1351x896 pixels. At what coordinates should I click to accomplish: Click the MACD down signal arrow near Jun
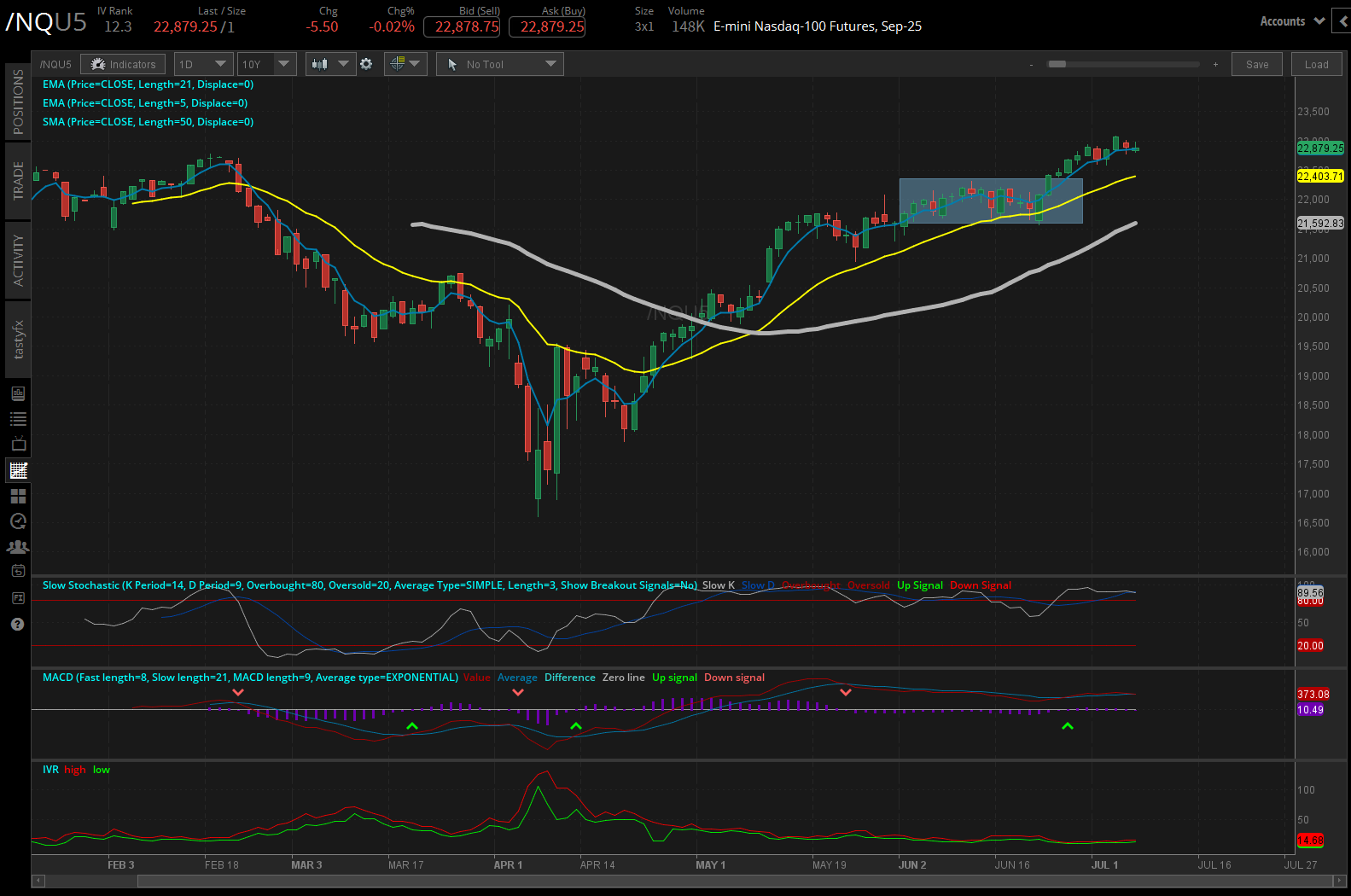[846, 692]
